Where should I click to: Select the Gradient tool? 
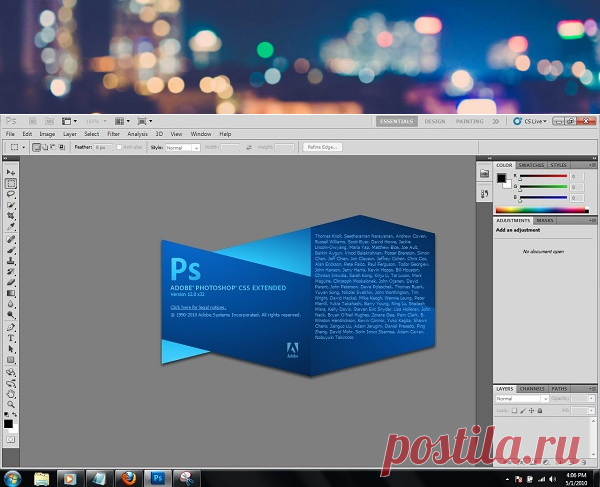tap(11, 293)
